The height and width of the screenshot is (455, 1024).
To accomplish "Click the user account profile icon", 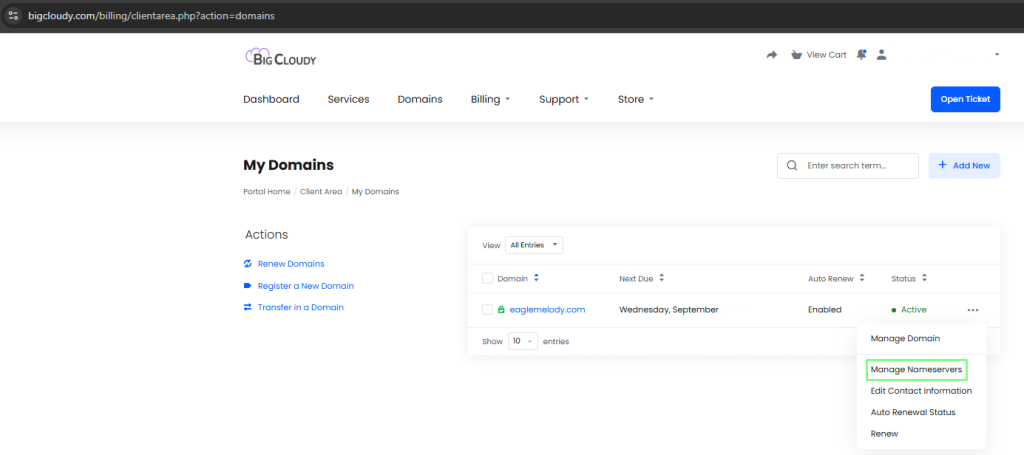I will click(x=881, y=55).
